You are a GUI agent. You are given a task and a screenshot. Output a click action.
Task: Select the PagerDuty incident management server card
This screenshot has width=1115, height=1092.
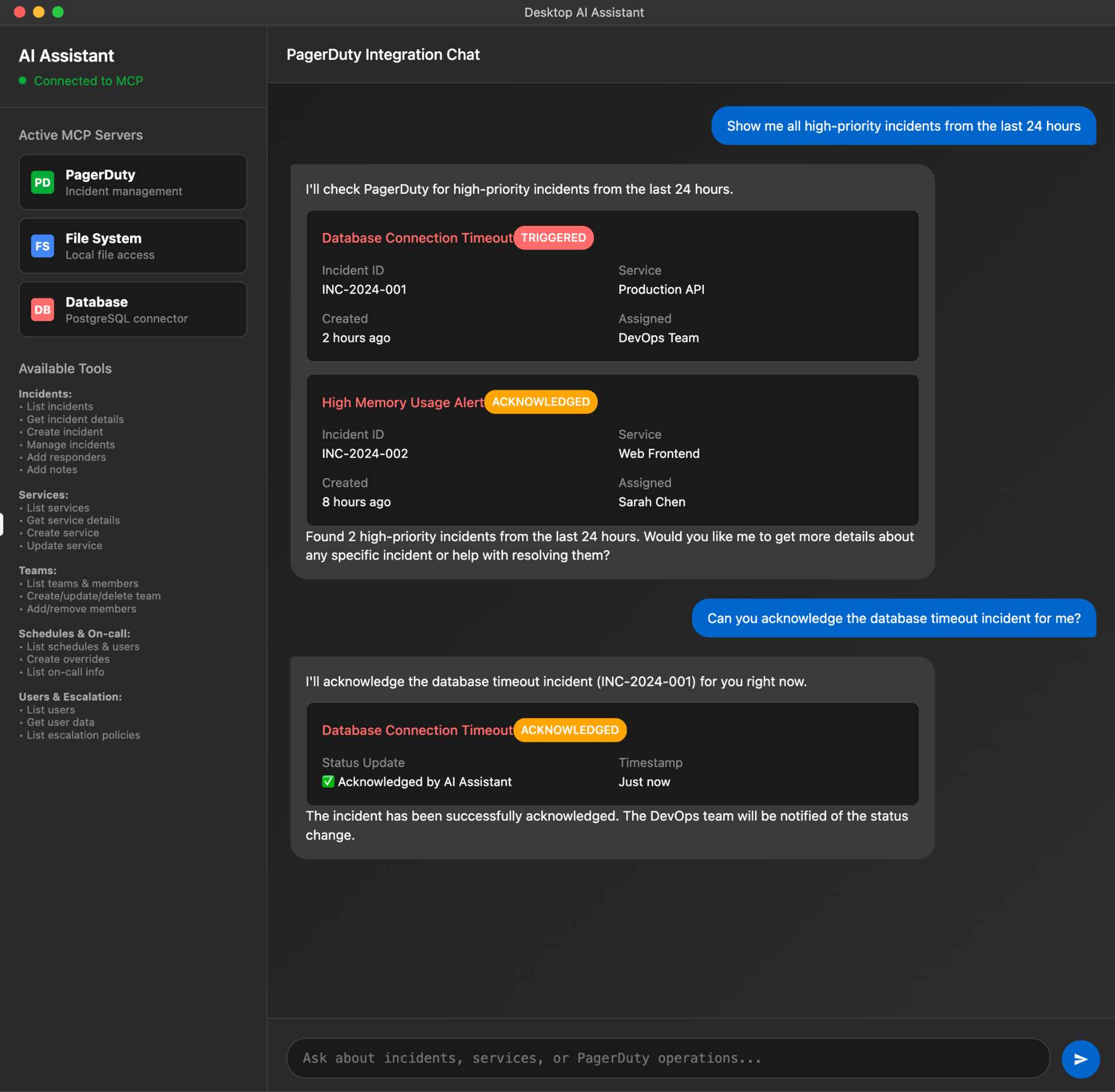tap(133, 182)
